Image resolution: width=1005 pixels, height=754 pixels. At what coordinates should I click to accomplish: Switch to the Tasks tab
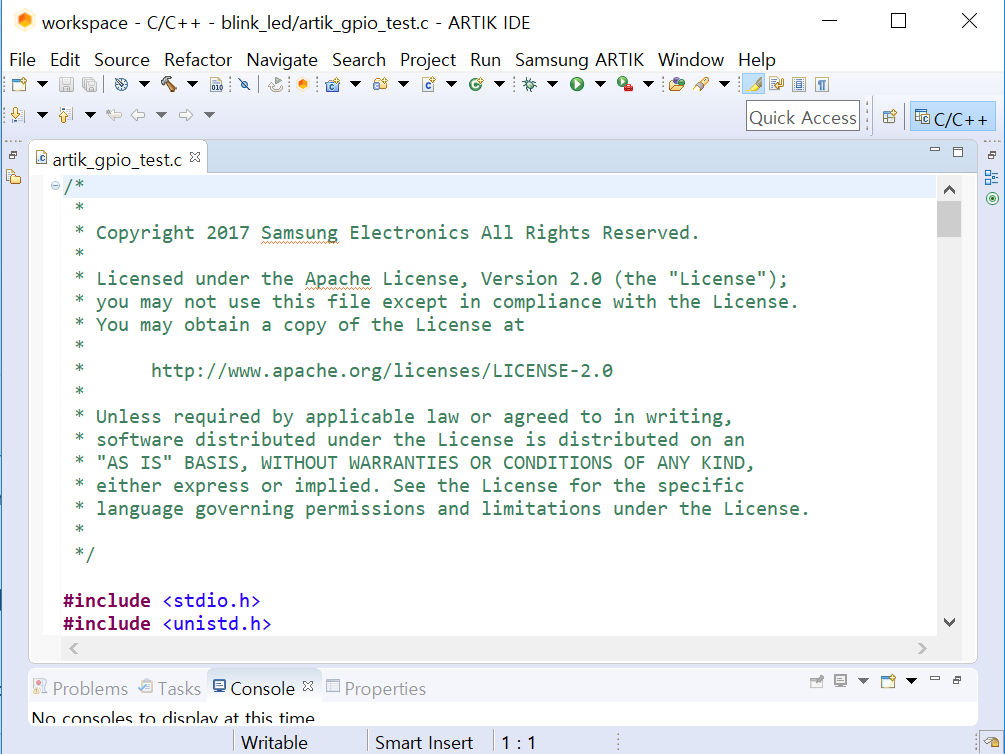click(x=170, y=688)
